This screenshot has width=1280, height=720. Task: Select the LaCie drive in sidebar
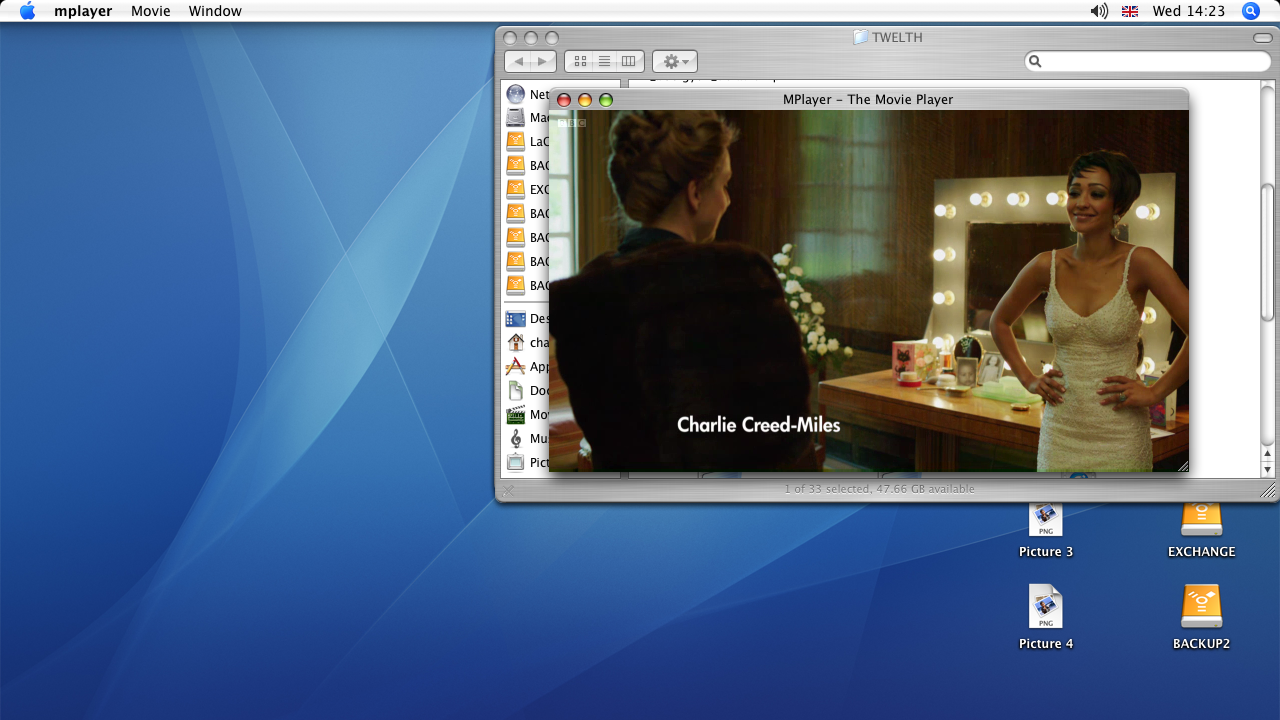(x=528, y=142)
